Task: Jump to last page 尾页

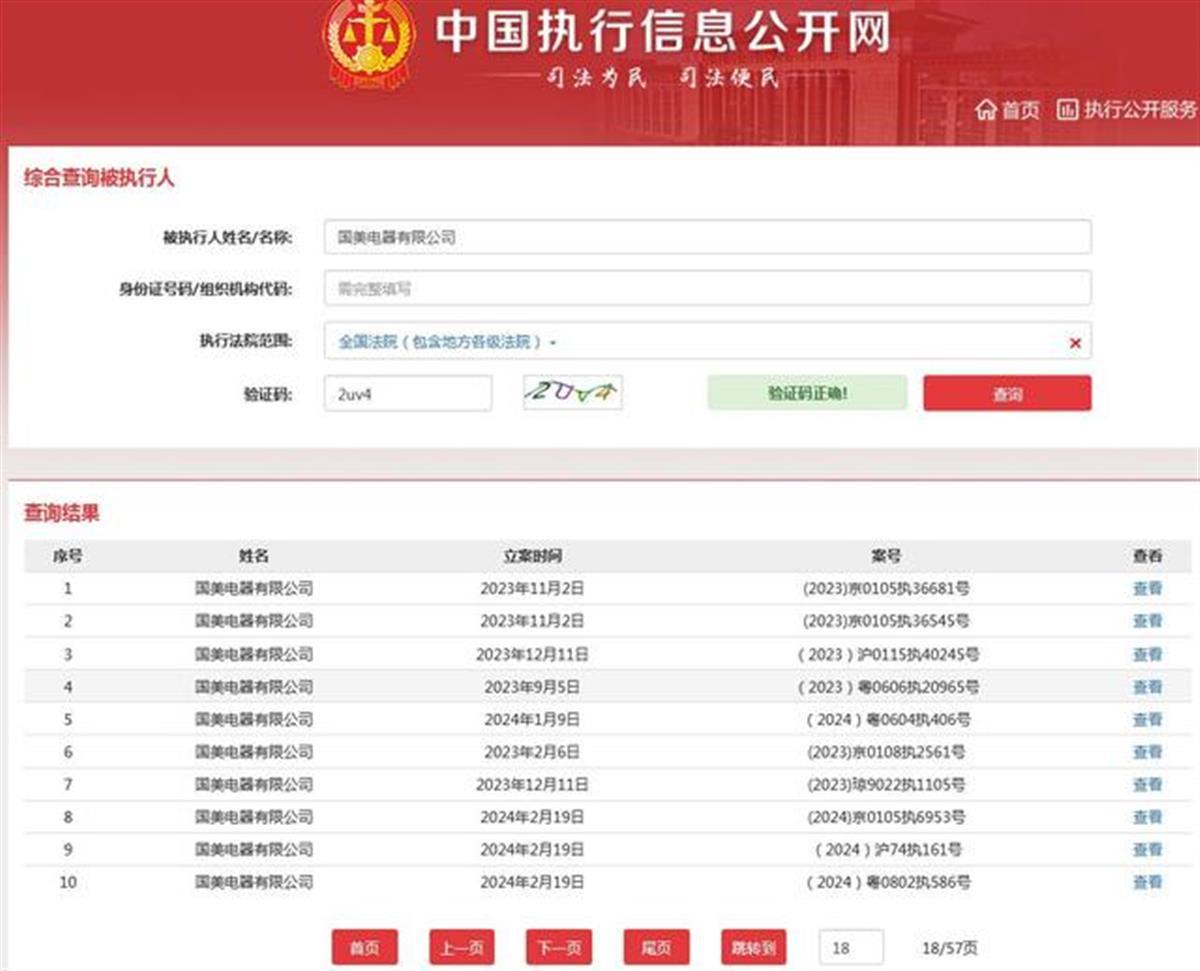Action: tap(656, 947)
